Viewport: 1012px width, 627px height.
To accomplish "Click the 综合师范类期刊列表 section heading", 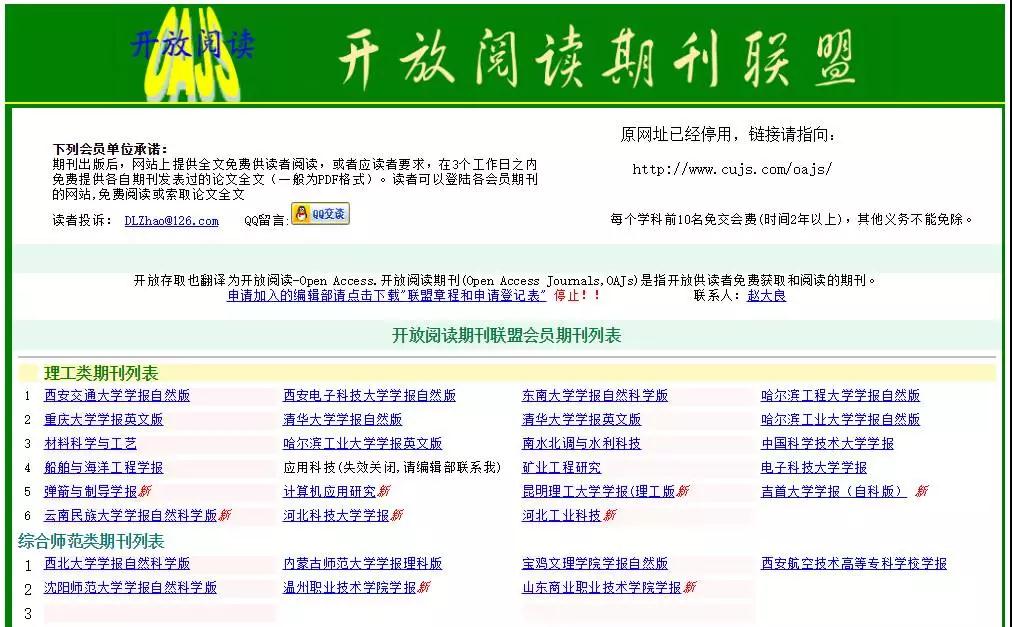I will point(91,541).
